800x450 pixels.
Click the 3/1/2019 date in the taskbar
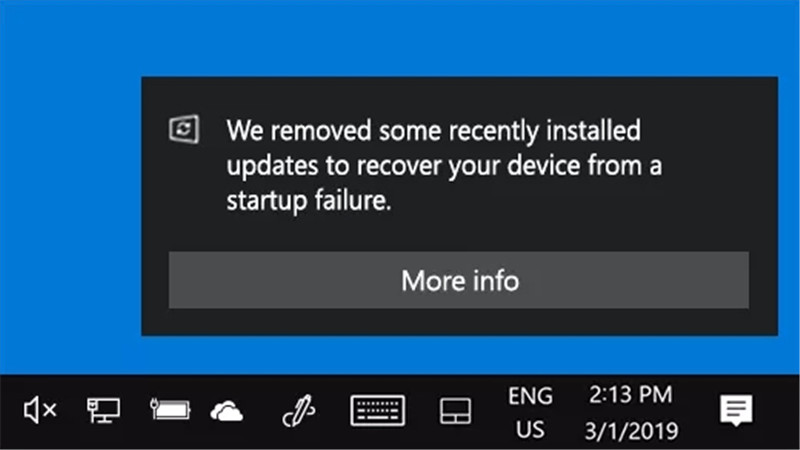pos(631,431)
